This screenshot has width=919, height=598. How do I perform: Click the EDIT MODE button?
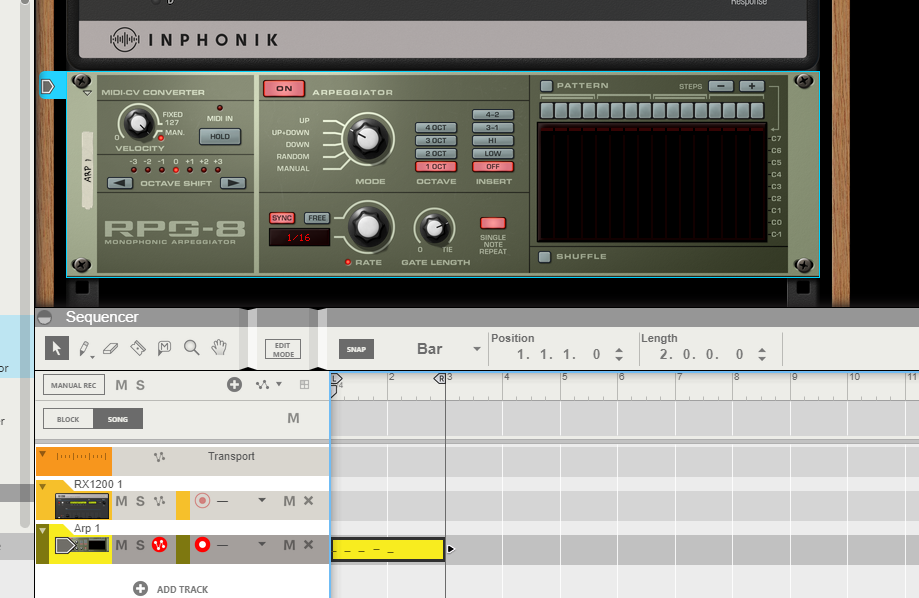click(283, 349)
